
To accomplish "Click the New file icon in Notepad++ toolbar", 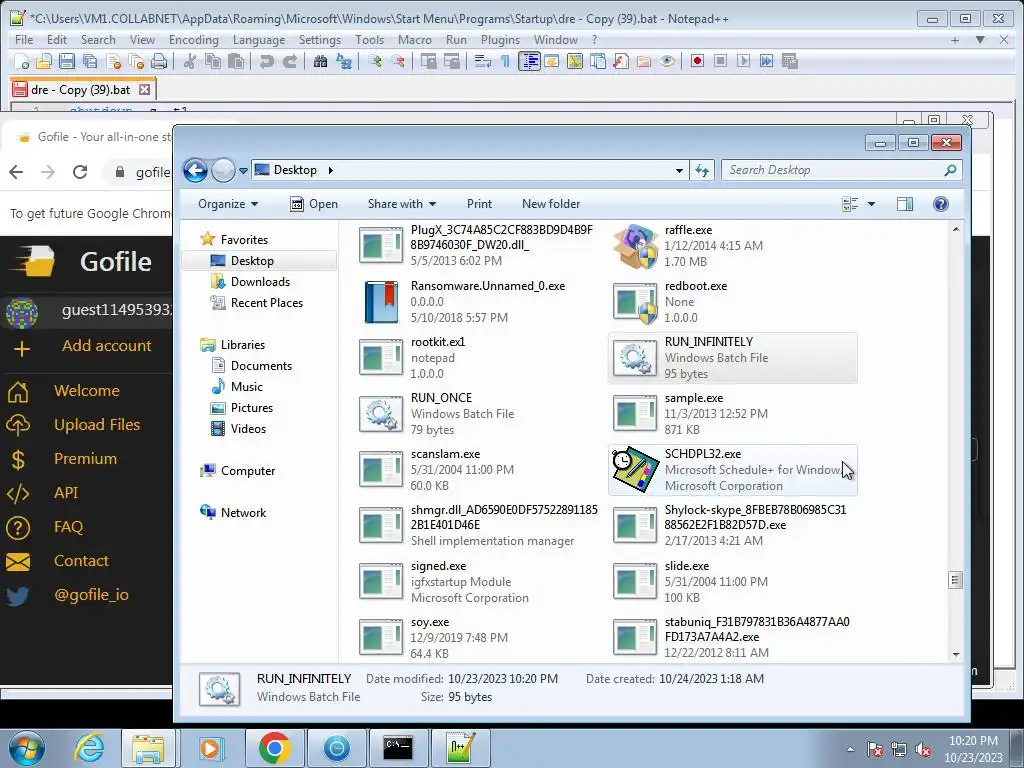I will tap(22, 61).
